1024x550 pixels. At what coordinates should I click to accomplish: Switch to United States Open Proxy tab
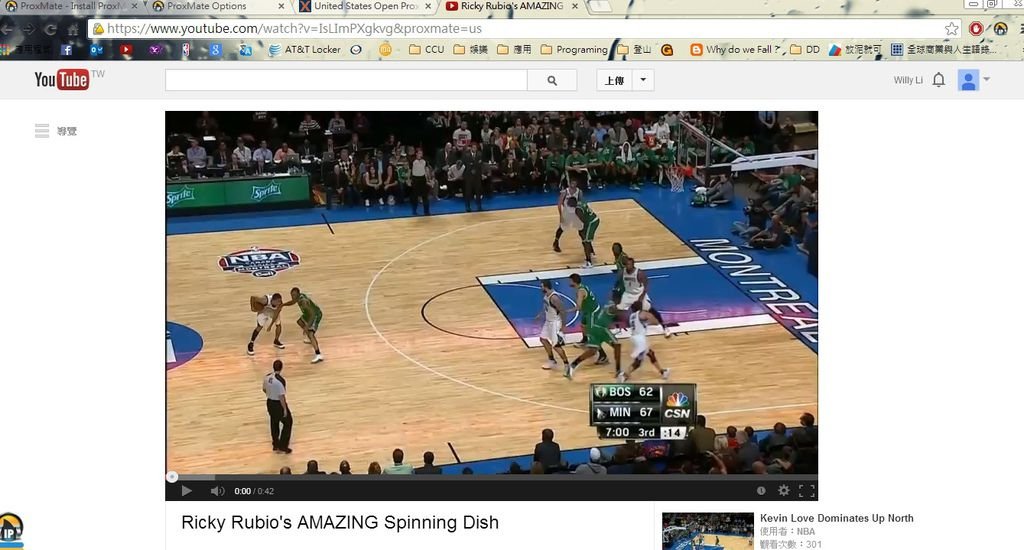point(366,6)
